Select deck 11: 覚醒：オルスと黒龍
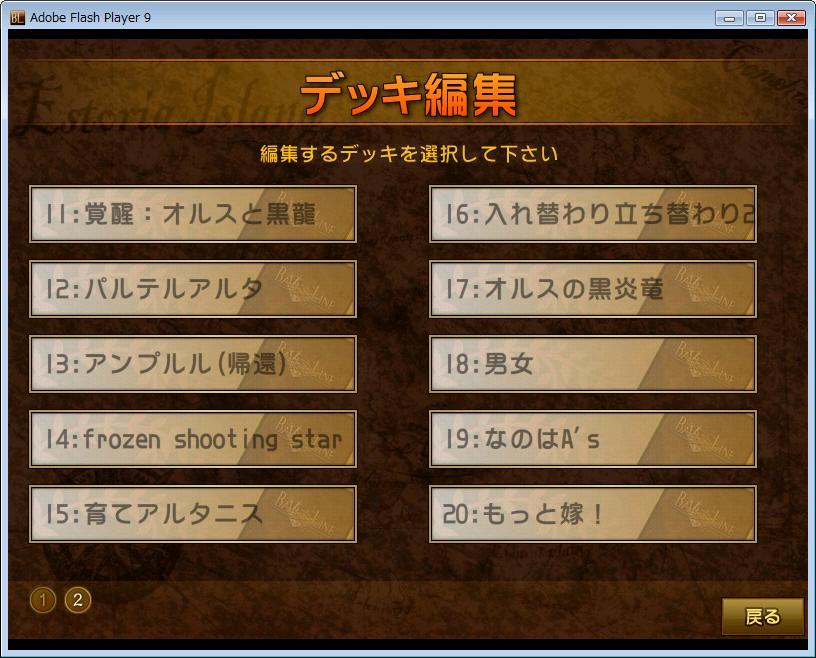 (193, 214)
